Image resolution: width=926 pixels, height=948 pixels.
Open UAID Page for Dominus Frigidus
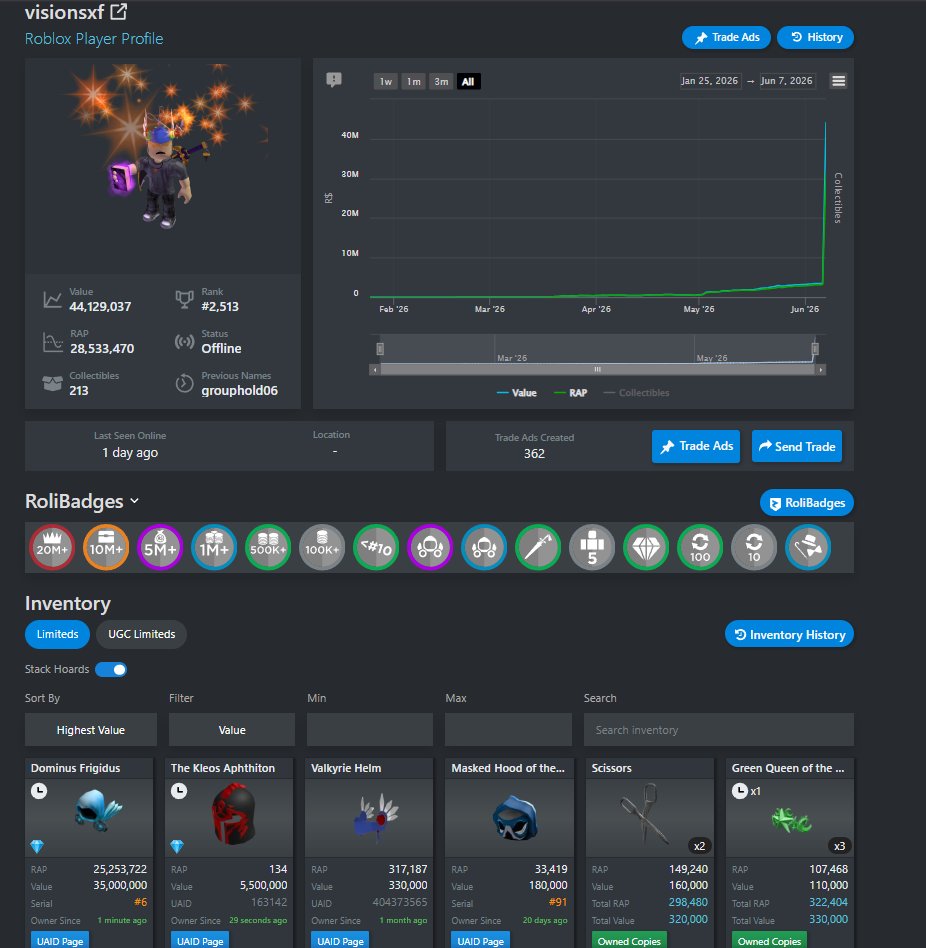pos(60,941)
